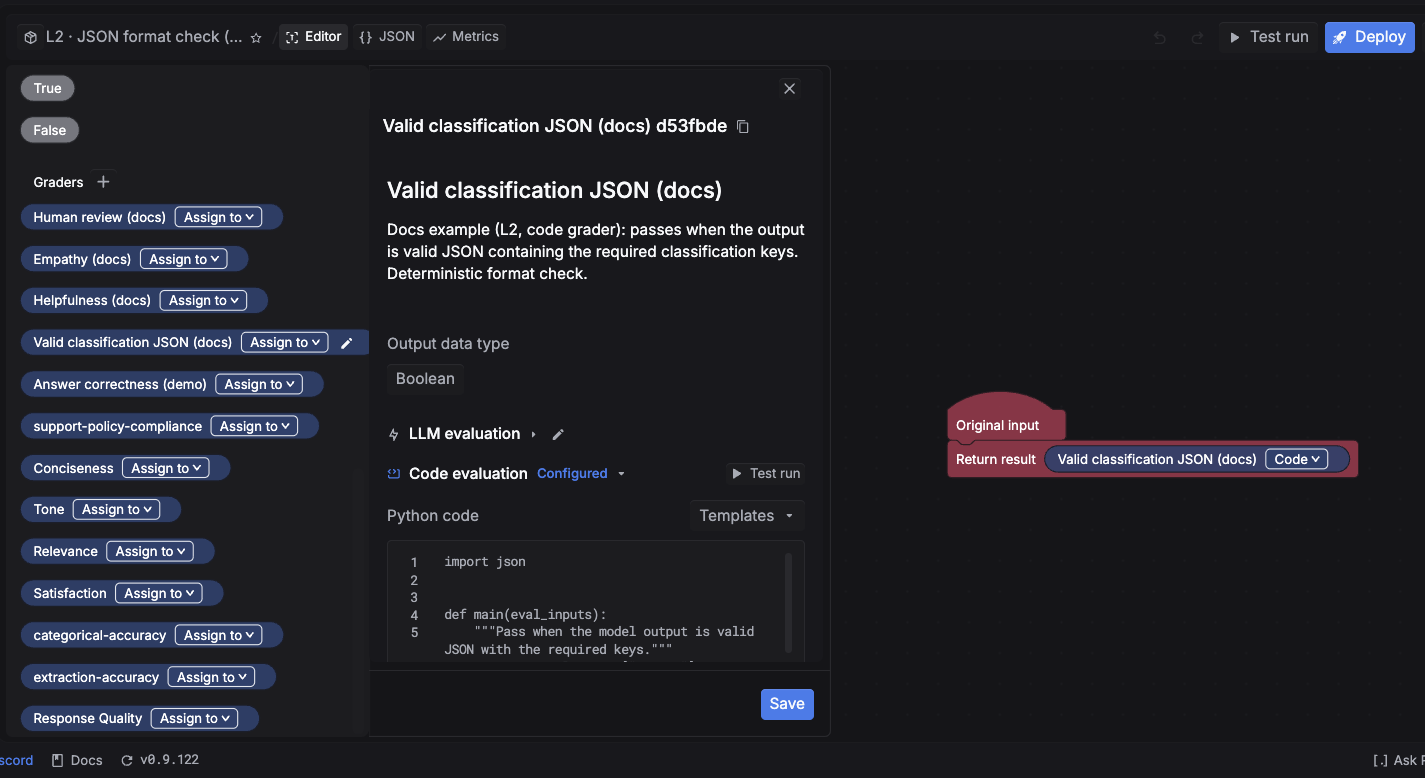The width and height of the screenshot is (1425, 778).
Task: Open Assign to dropdown for Relevance
Action: [x=150, y=551]
